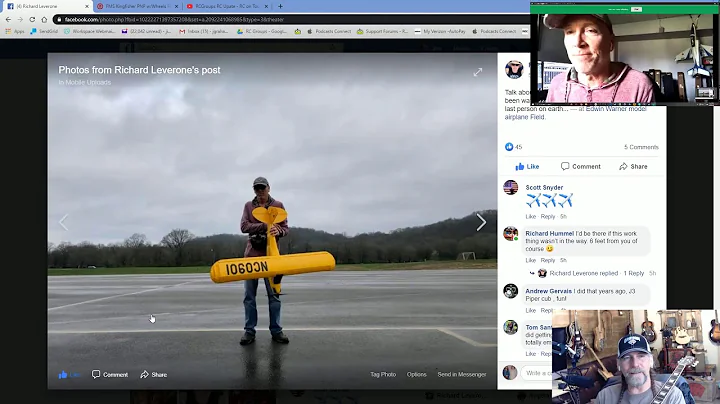Close the RCGroups YouTube tab
Screen dimensions: 720x404
[x=266, y=6]
